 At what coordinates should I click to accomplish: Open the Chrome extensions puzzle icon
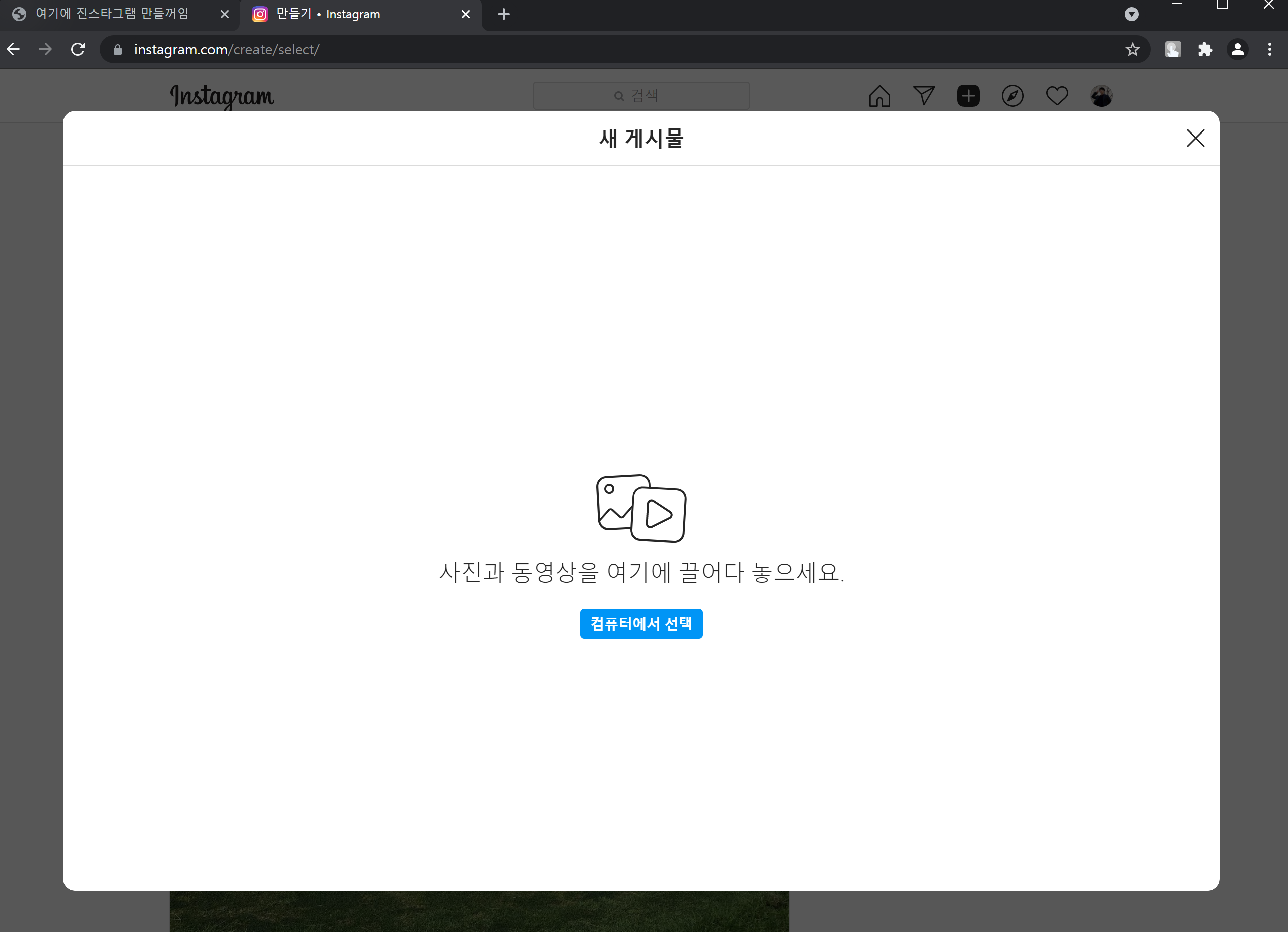[x=1205, y=50]
